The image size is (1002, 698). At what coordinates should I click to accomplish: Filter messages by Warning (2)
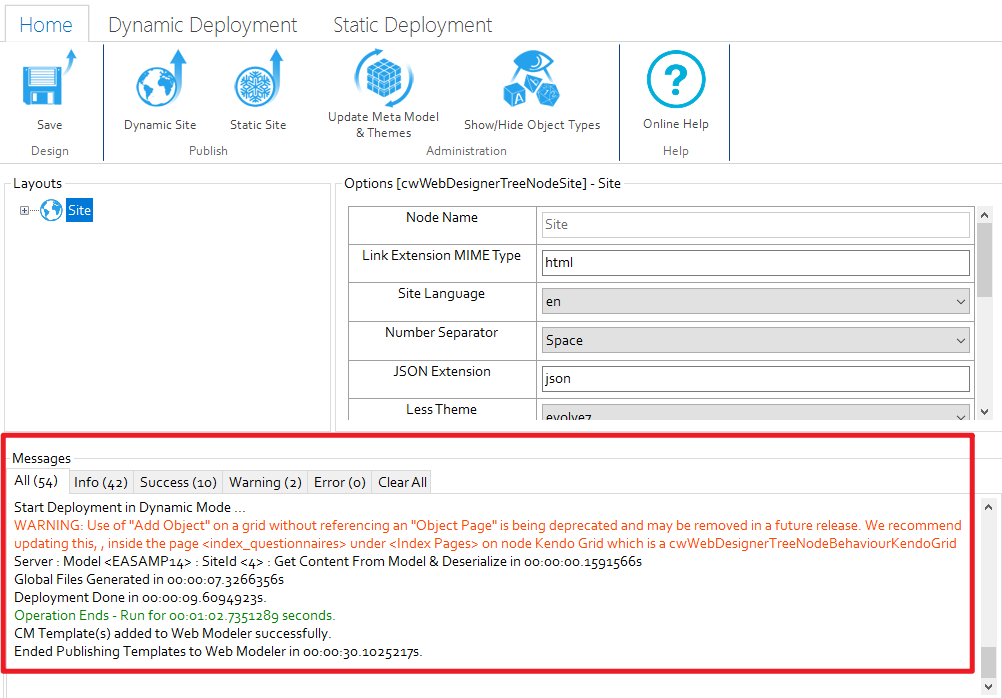tap(264, 481)
